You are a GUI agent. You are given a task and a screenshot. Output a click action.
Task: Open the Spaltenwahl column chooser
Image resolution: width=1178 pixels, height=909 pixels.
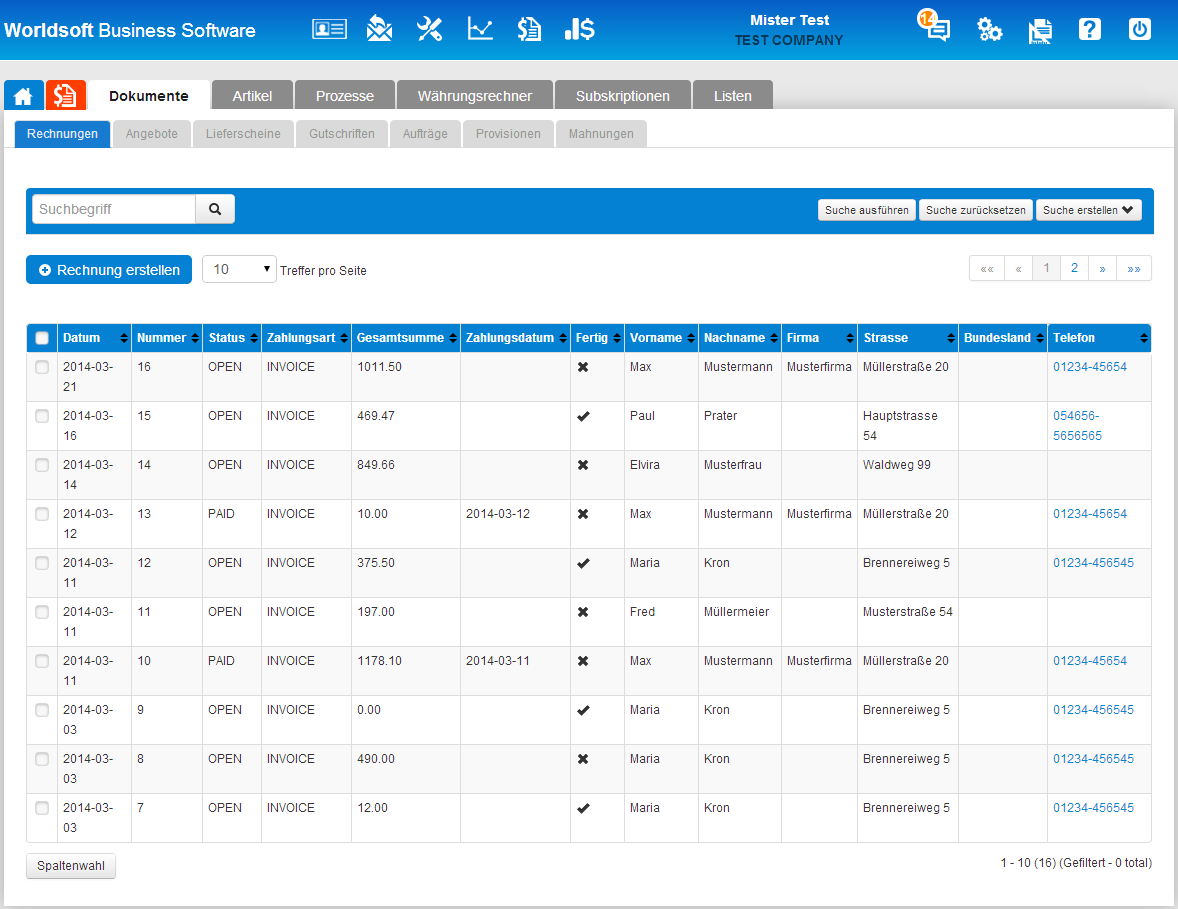[71, 865]
